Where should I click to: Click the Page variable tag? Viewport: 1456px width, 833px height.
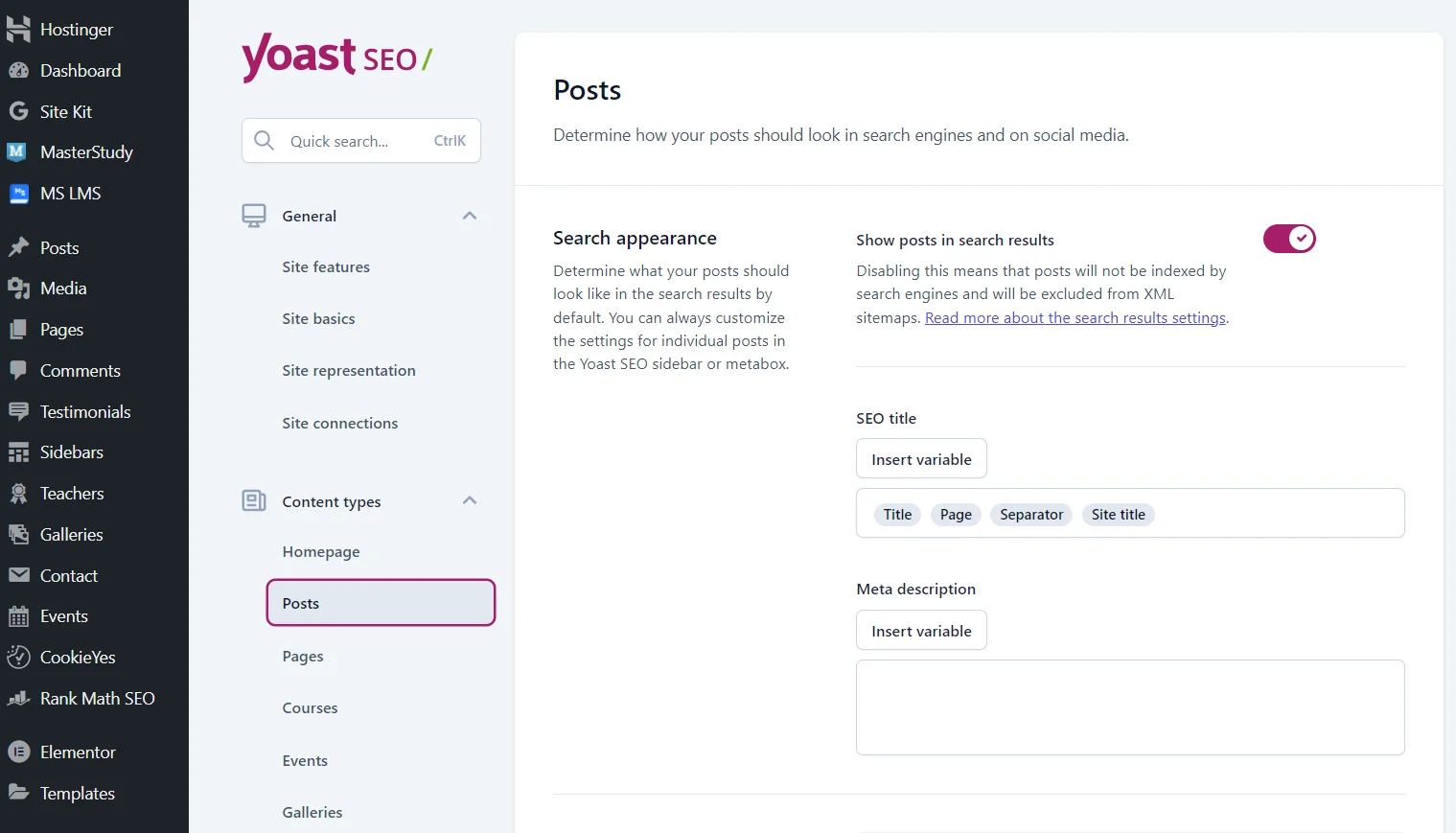pos(956,515)
